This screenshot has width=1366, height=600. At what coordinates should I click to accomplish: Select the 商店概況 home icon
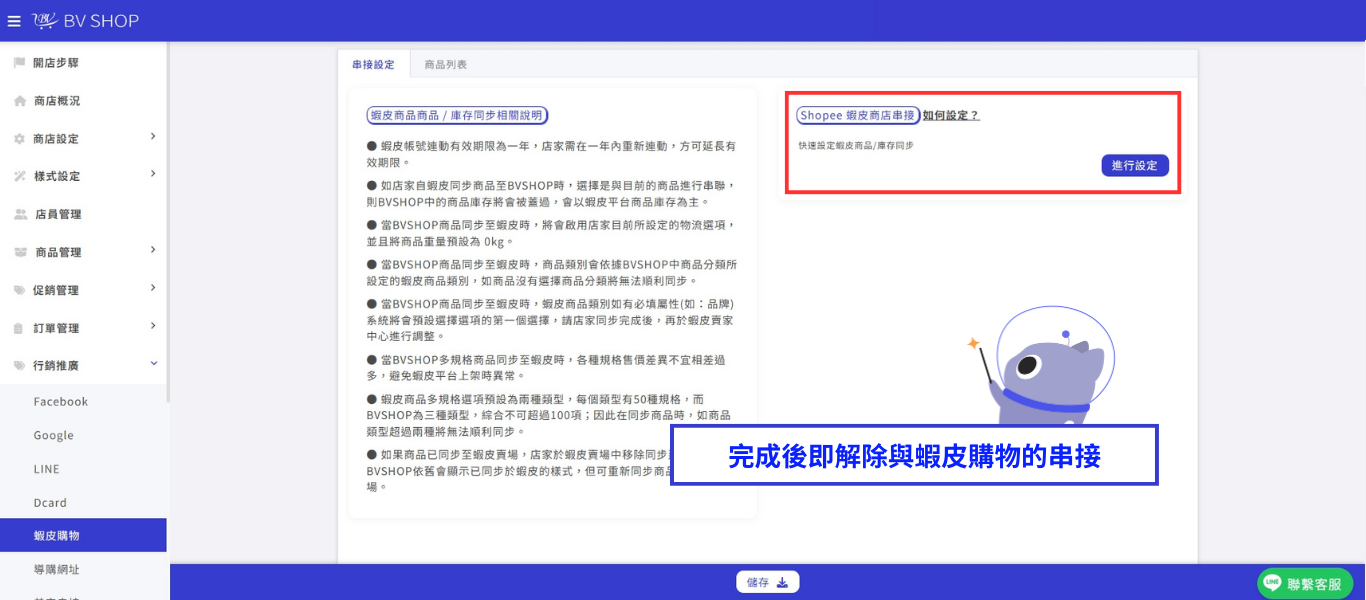(x=19, y=101)
